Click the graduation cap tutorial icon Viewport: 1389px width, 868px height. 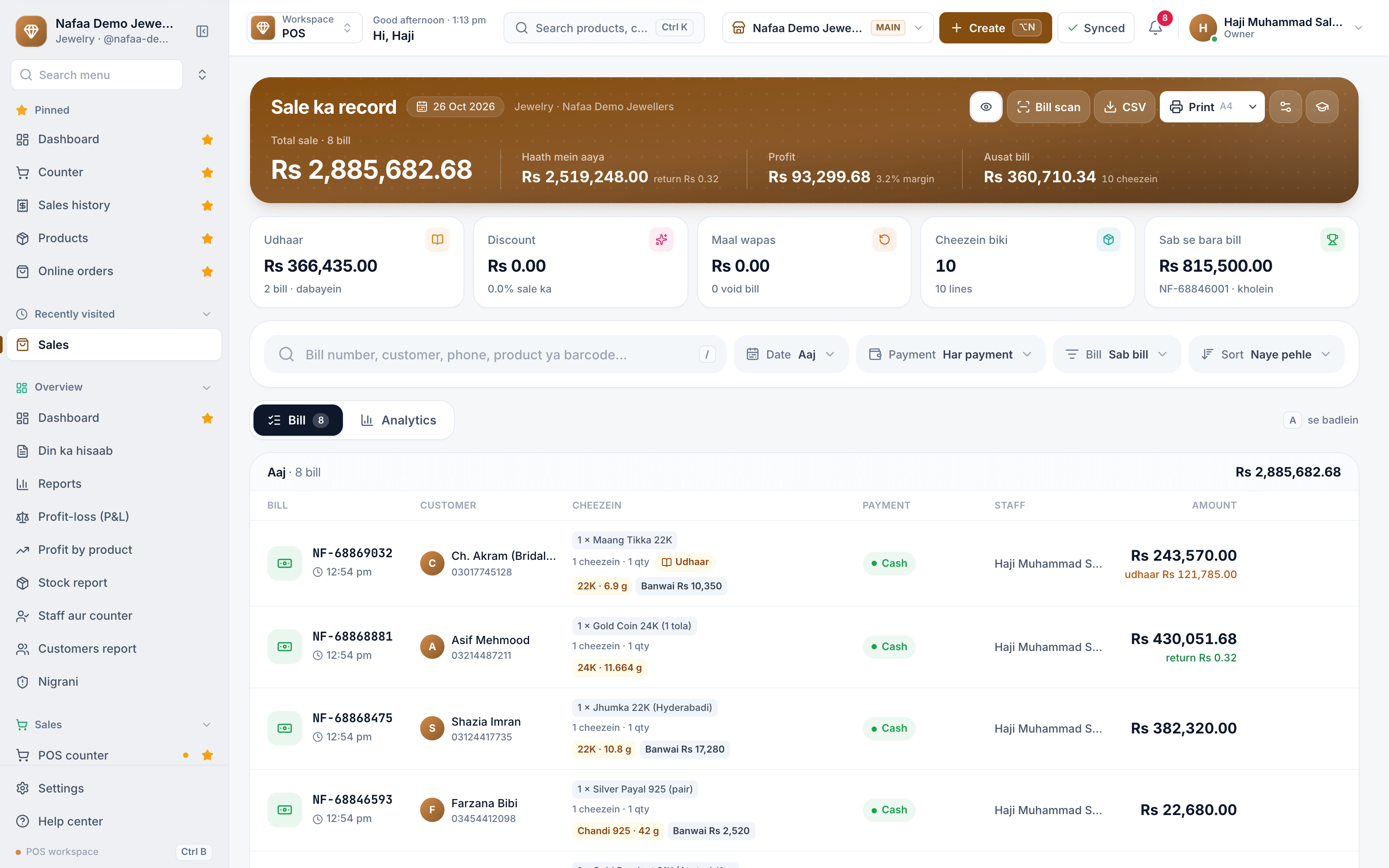[1322, 107]
